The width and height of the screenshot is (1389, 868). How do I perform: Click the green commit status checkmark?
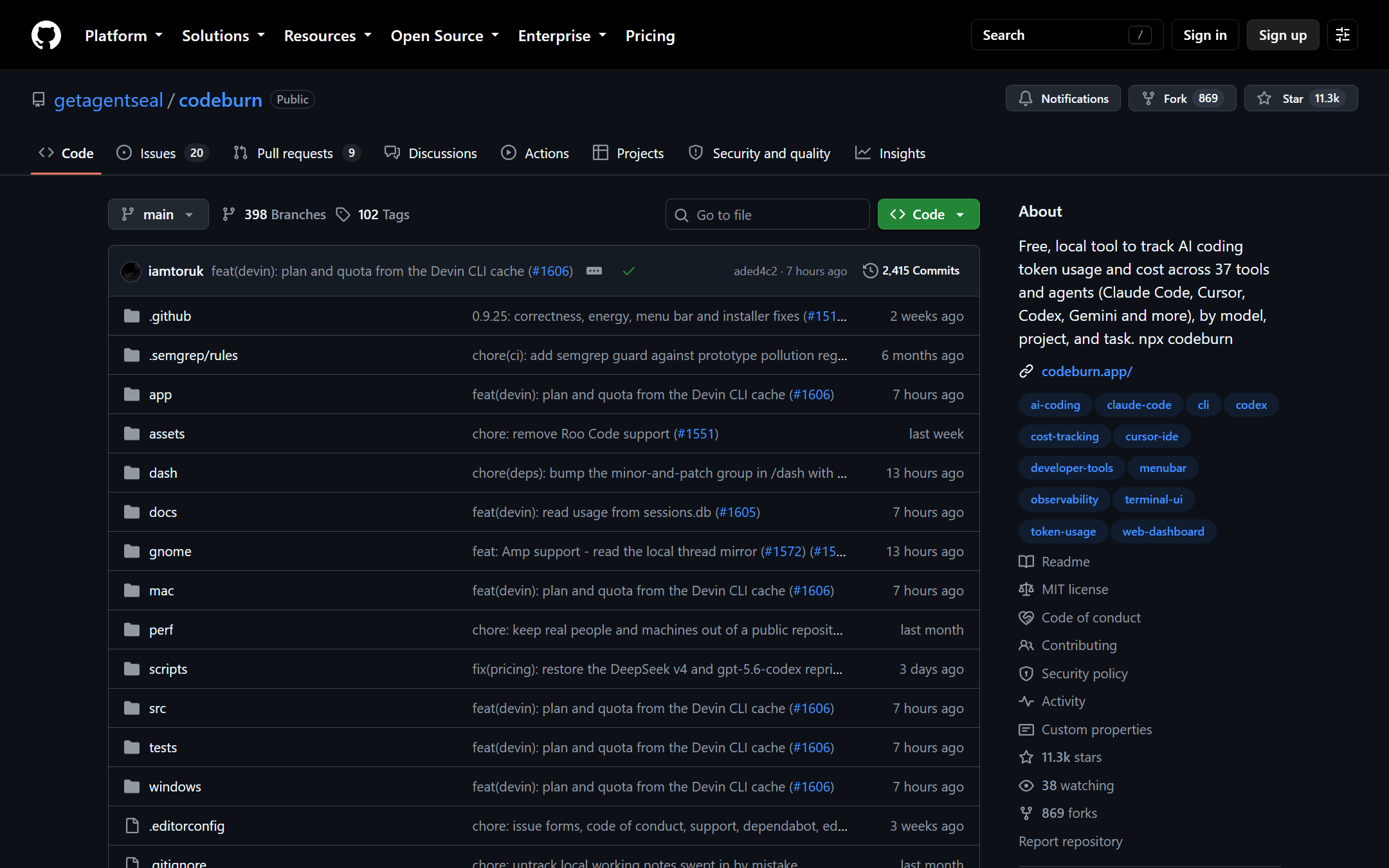tap(629, 271)
